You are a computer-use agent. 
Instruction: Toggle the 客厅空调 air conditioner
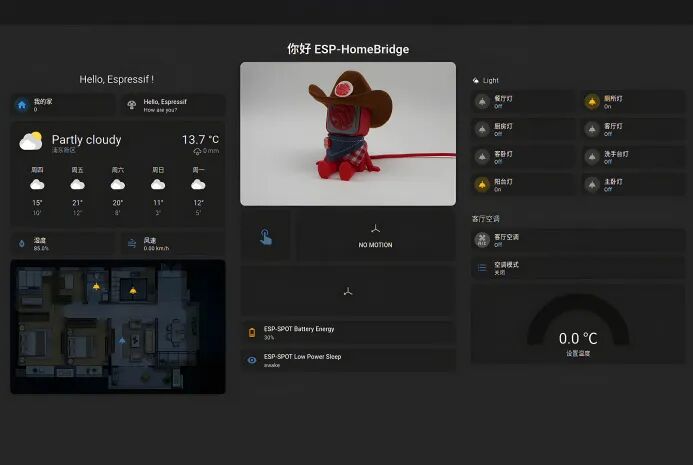482,240
